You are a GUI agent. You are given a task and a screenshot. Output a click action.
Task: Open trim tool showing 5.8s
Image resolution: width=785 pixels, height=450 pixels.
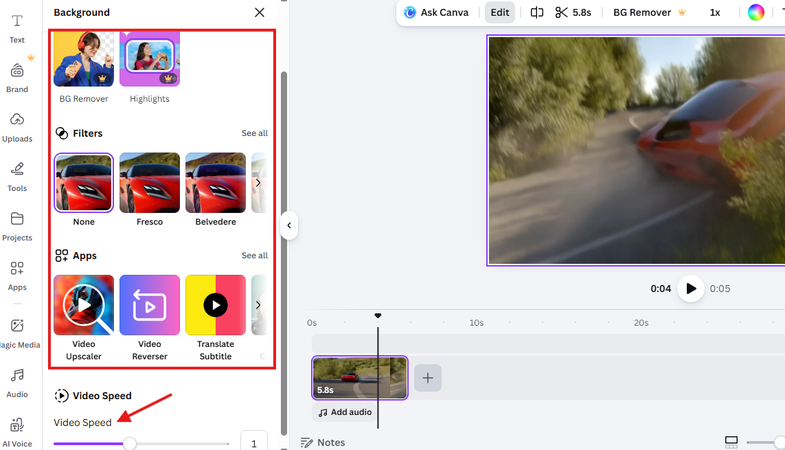tap(573, 13)
